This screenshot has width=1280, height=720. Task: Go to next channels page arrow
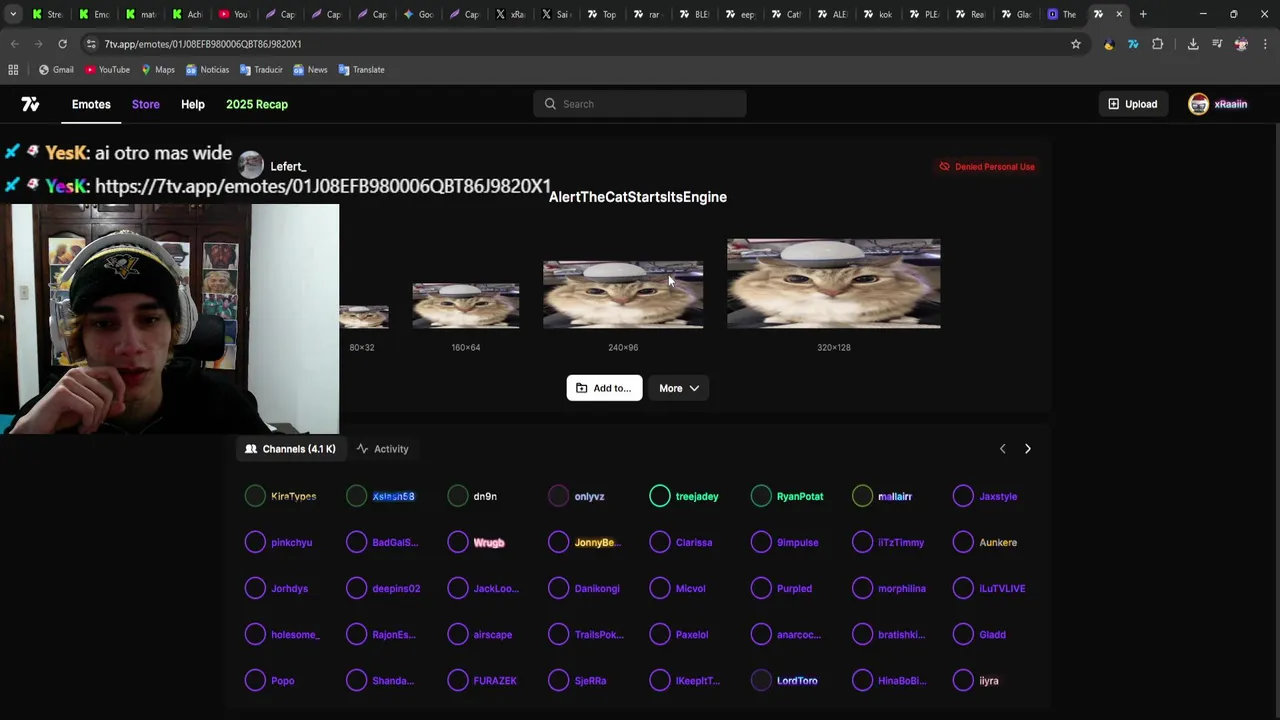pos(1027,449)
